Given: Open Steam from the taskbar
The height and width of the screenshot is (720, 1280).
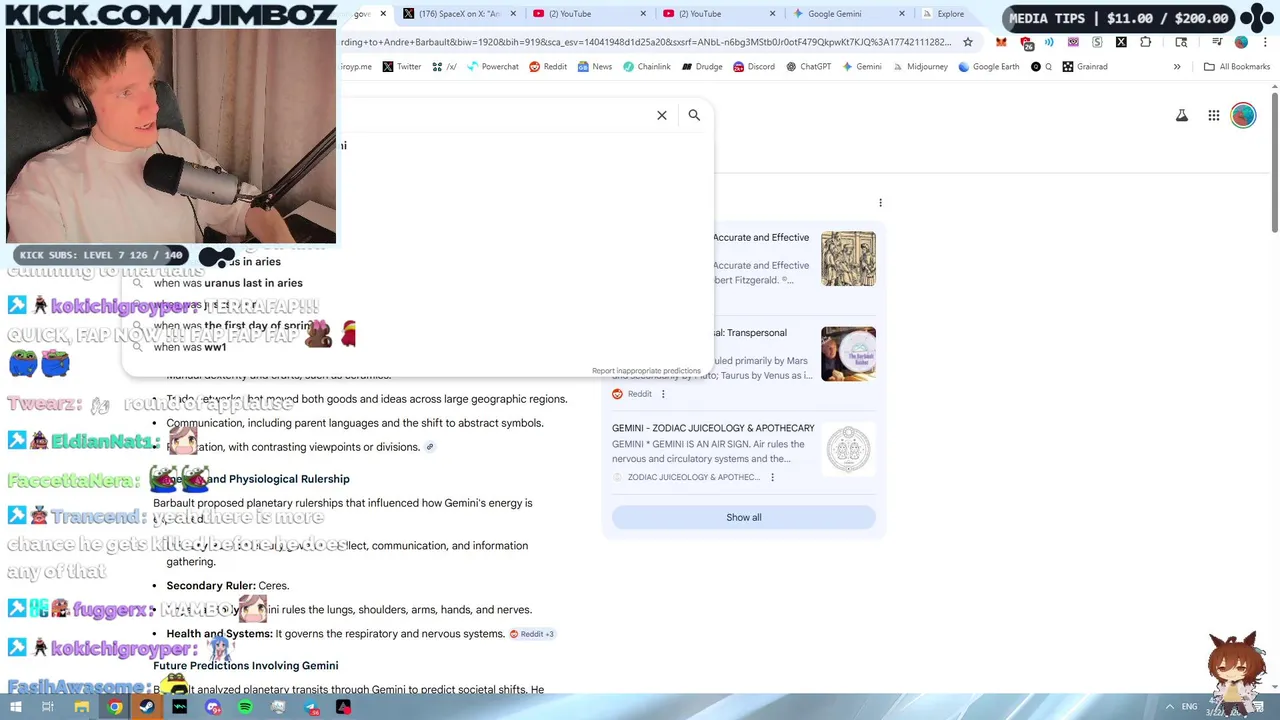Looking at the screenshot, I should point(147,707).
